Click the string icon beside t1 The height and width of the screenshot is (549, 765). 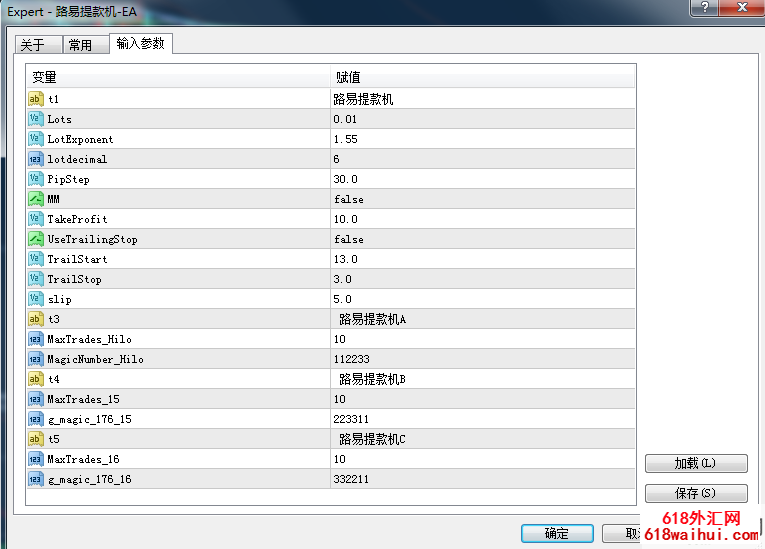(x=36, y=99)
